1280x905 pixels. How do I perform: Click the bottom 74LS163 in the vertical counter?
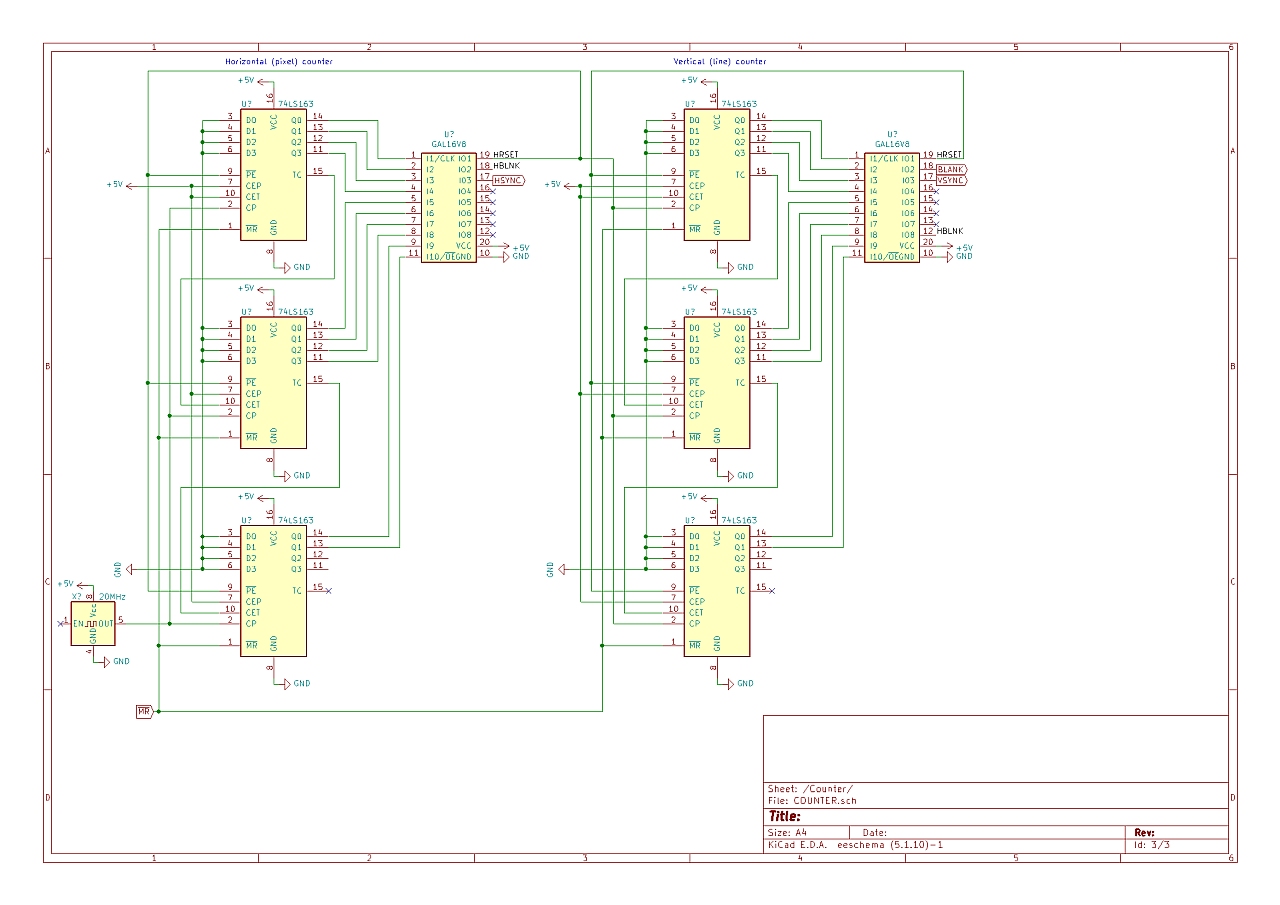(716, 591)
